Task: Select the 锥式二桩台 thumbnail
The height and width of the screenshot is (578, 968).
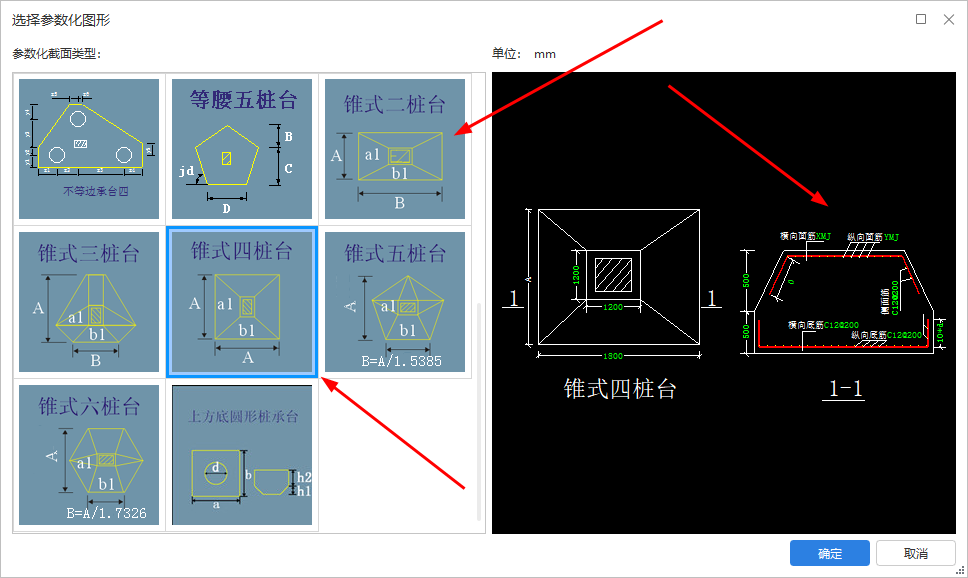Action: [395, 149]
